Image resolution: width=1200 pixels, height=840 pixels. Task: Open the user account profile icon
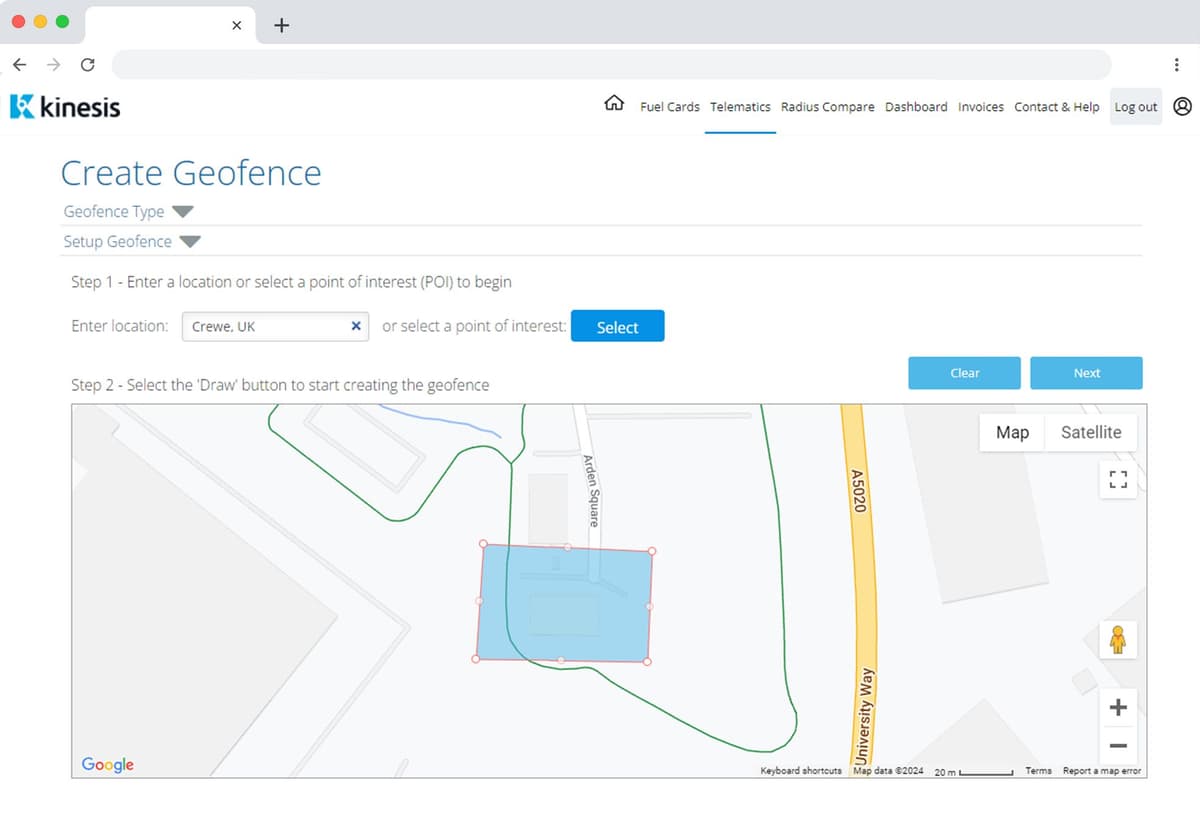pyautogui.click(x=1182, y=106)
